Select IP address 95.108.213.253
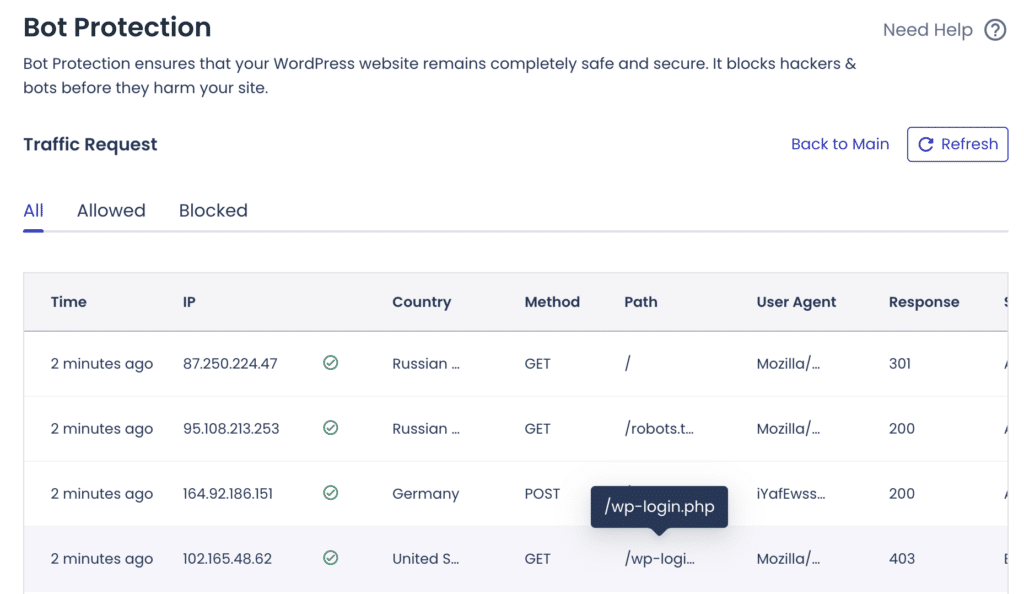 pos(231,429)
